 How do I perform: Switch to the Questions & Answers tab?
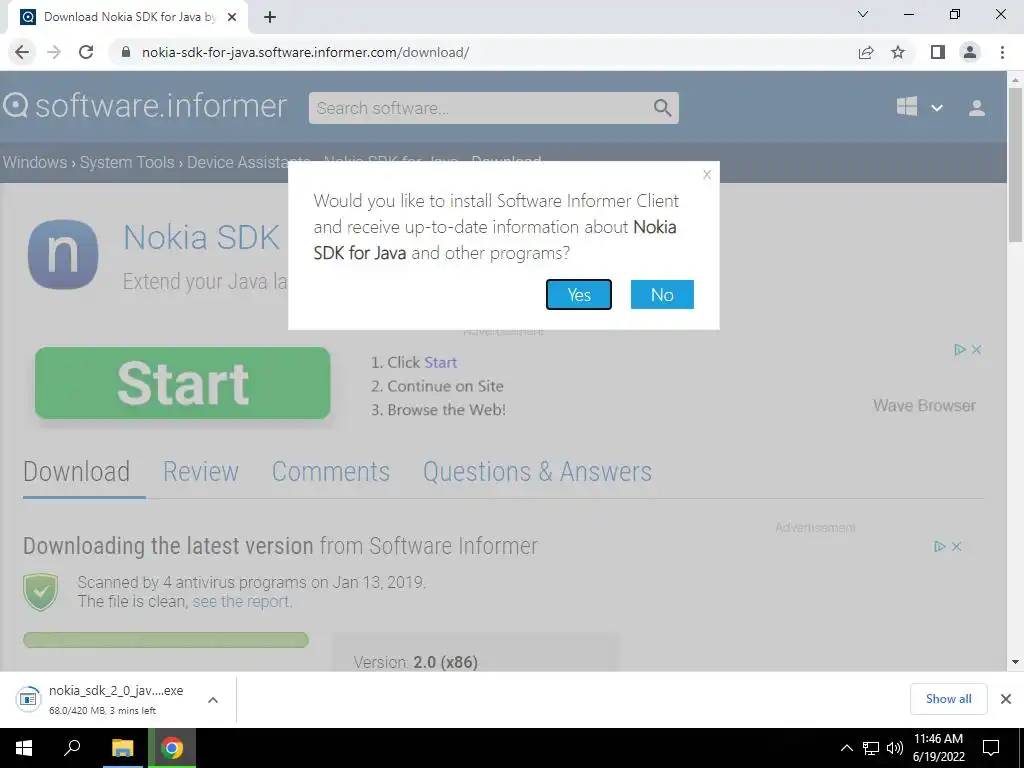pyautogui.click(x=537, y=472)
